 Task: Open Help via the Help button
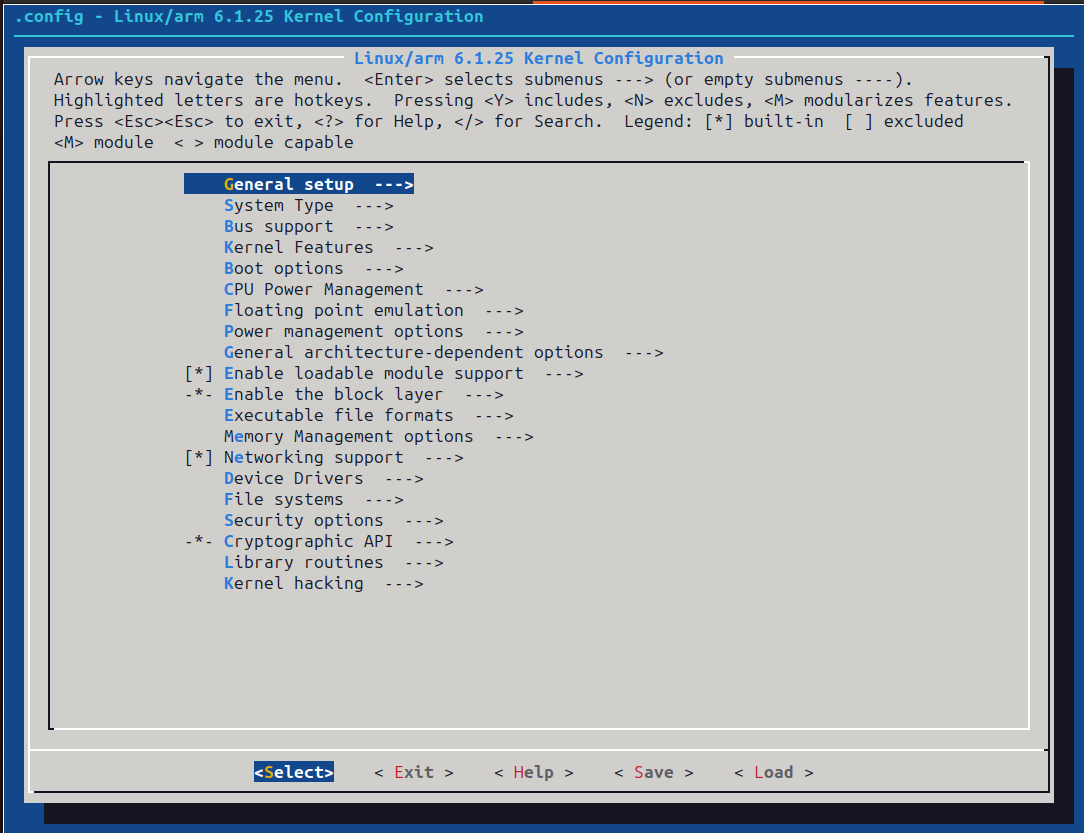click(x=534, y=772)
